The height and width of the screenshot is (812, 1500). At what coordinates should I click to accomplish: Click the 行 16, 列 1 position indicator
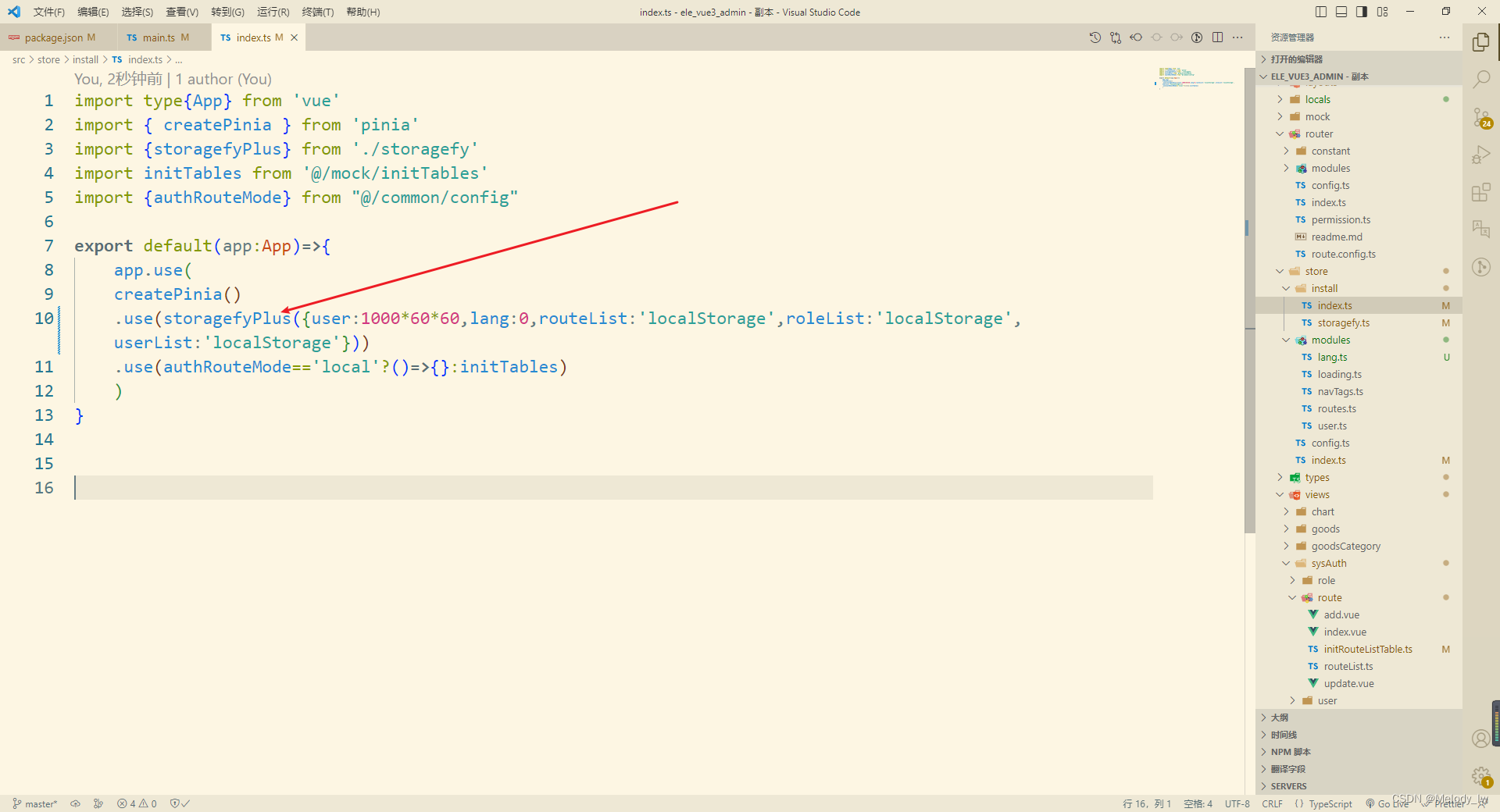point(1147,803)
